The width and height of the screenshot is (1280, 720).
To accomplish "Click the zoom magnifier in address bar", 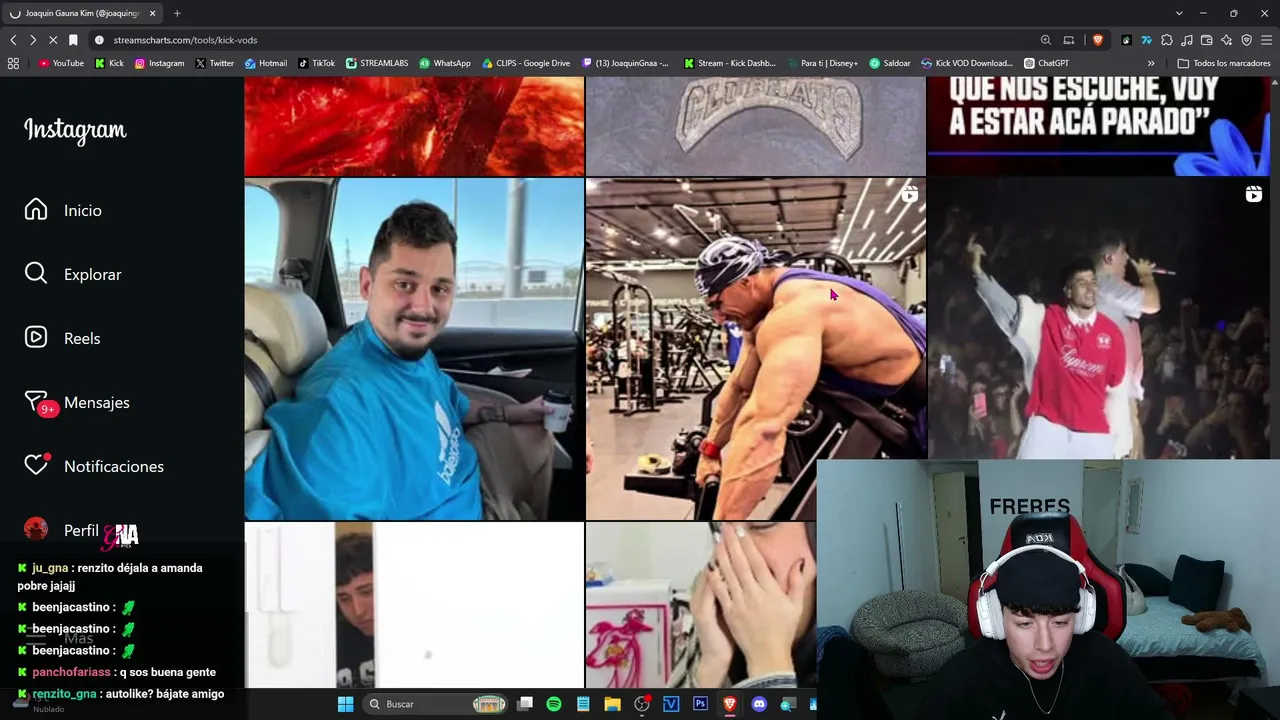I will pyautogui.click(x=1046, y=40).
